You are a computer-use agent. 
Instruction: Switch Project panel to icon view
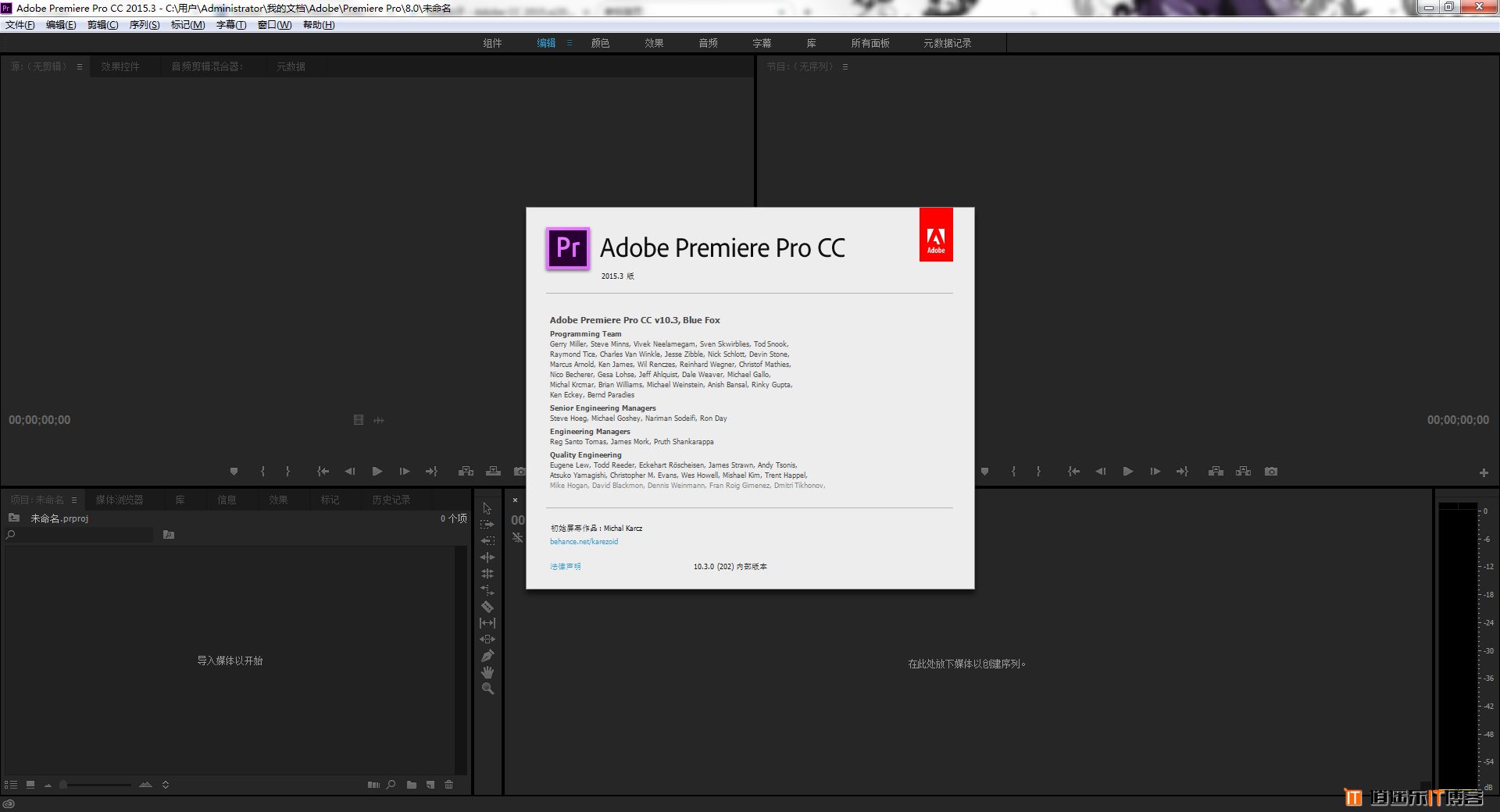(x=30, y=785)
